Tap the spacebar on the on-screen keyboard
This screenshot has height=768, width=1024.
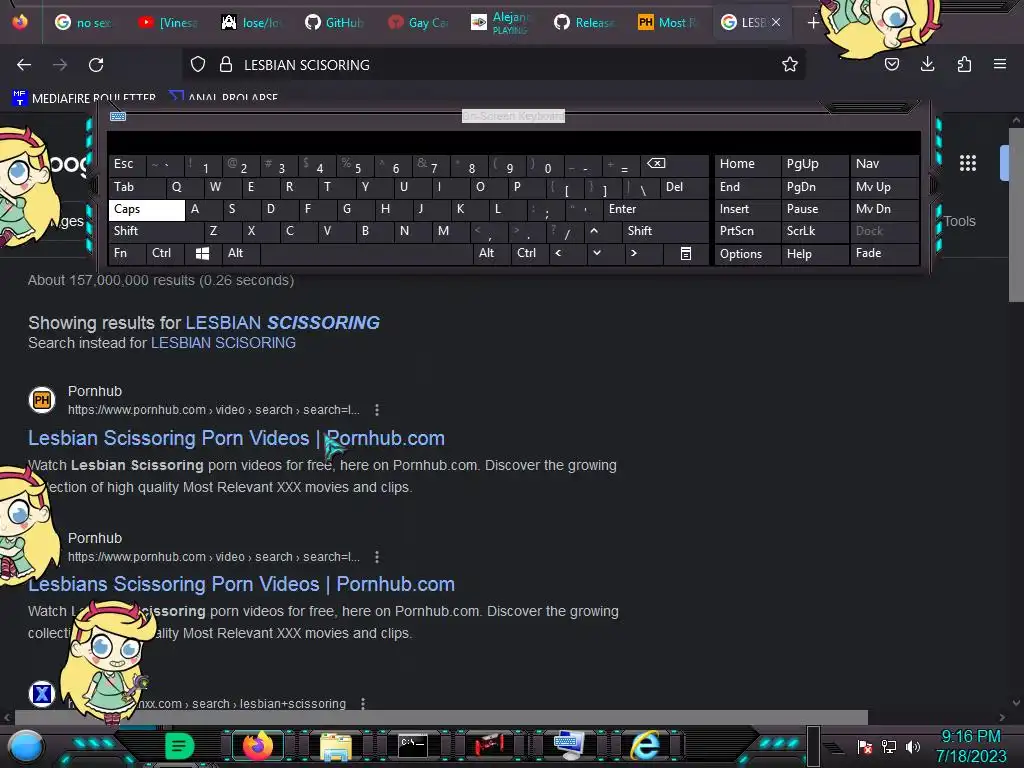366,253
